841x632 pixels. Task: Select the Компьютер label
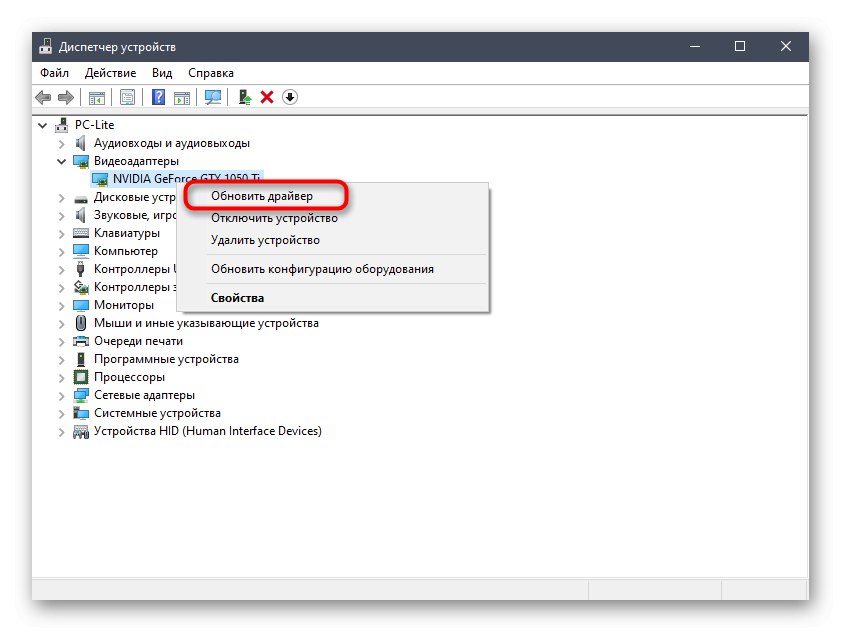click(126, 251)
